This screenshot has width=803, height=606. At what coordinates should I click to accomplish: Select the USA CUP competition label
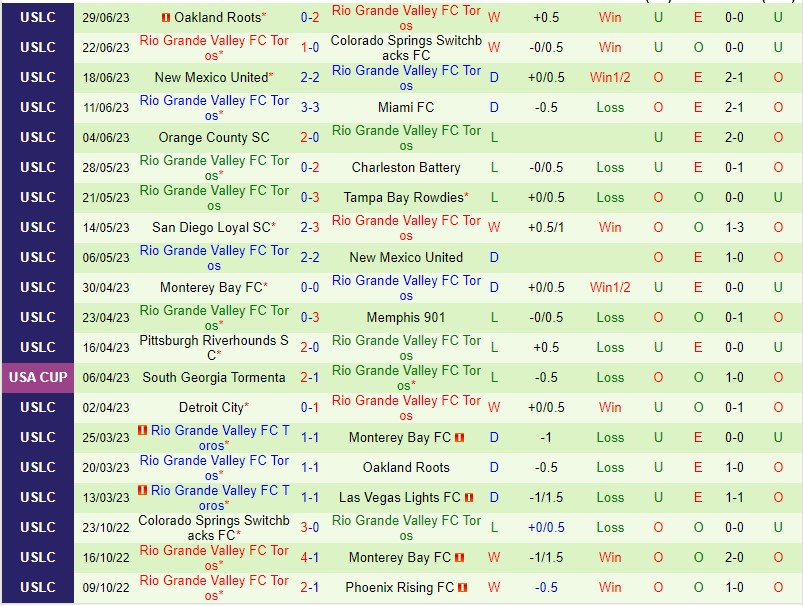tap(38, 378)
